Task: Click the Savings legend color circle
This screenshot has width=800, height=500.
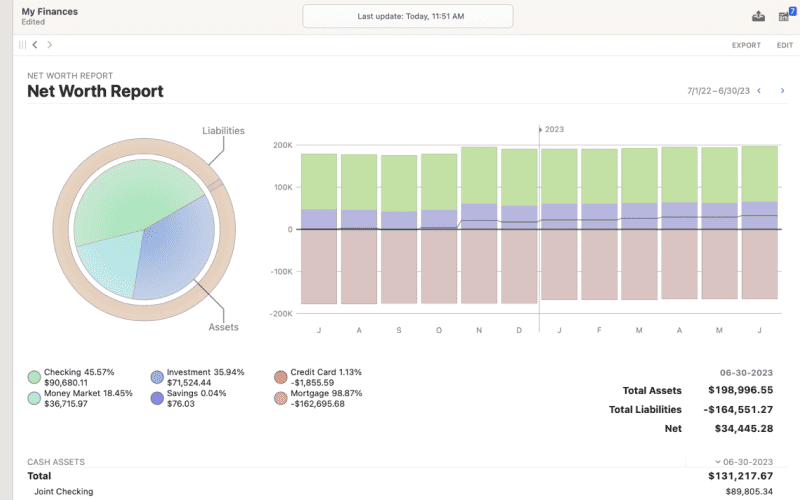Action: 157,398
